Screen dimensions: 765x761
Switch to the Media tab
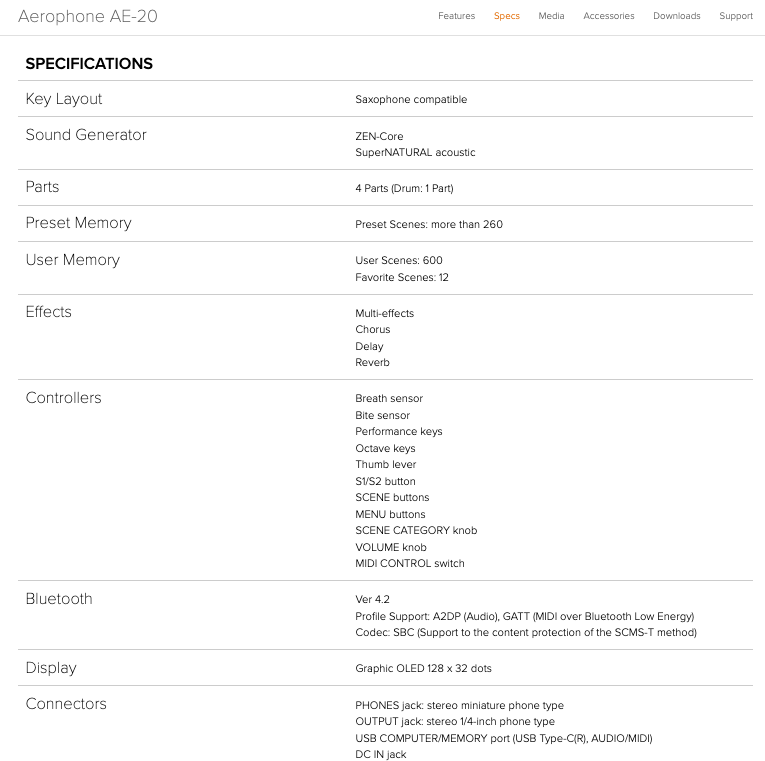pyautogui.click(x=551, y=16)
